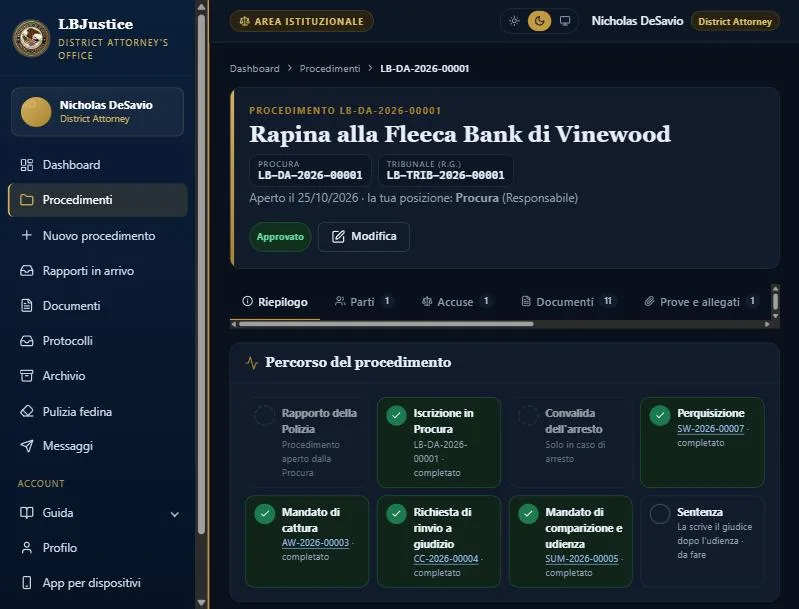Click the Archivio box icon

pos(26,376)
